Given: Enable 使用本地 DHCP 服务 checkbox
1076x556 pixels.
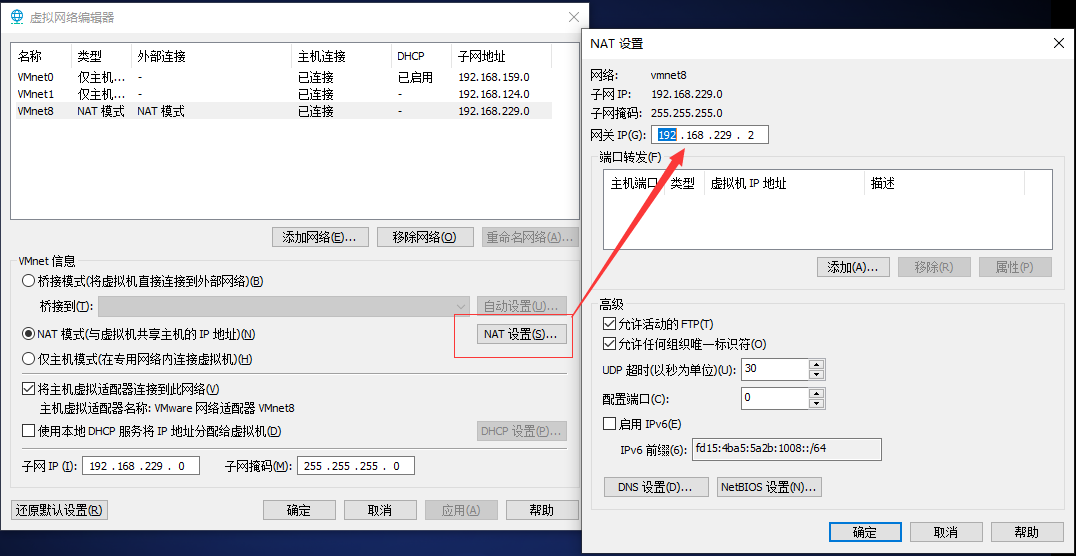Looking at the screenshot, I should tap(28, 431).
